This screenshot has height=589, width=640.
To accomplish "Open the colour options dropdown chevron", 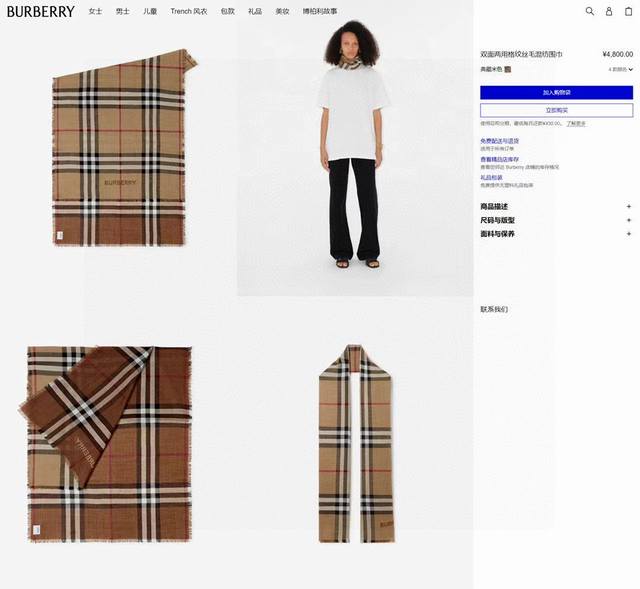I will coord(631,69).
